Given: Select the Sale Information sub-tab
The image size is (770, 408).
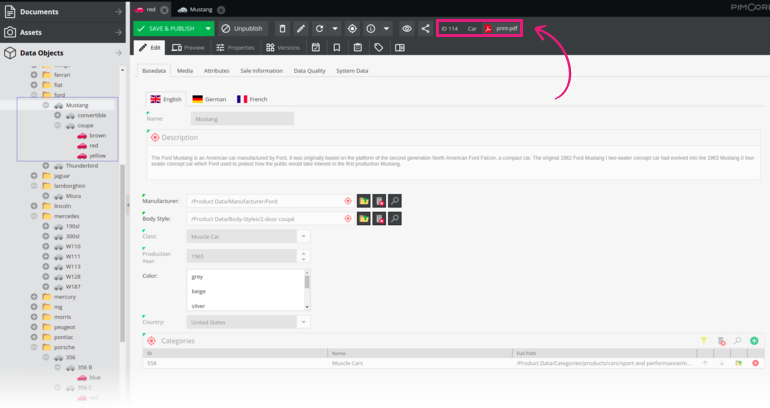Looking at the screenshot, I should point(262,71).
